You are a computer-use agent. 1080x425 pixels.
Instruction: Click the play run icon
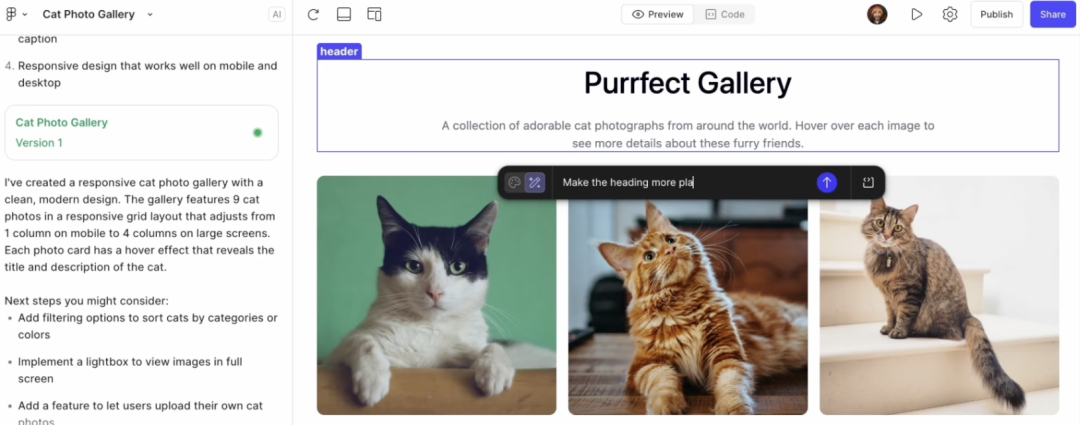(x=916, y=15)
